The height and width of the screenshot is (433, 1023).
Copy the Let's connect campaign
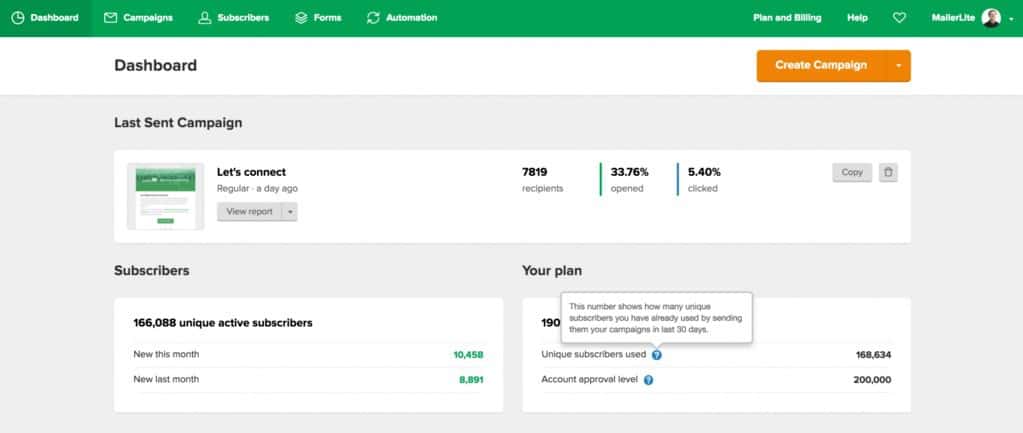(852, 172)
